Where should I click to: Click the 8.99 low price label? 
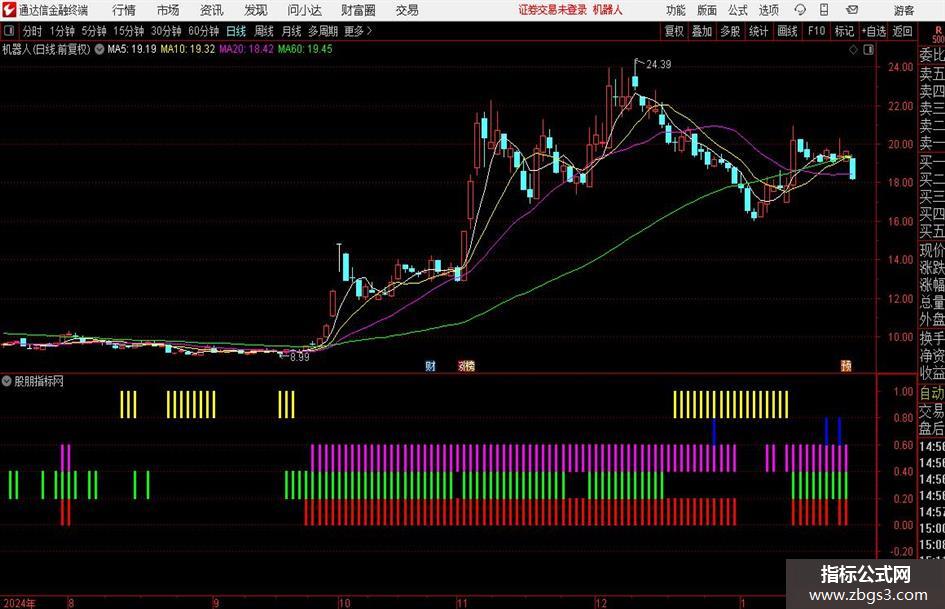(300, 356)
